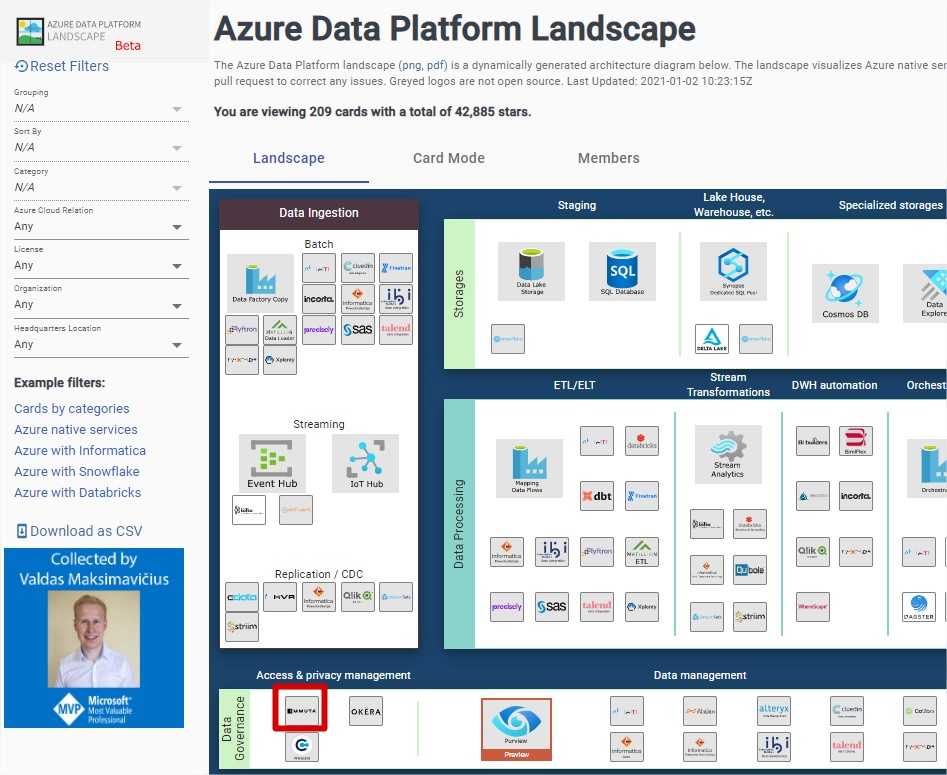Screen dimensions: 947x775
Task: Open the Dagster card
Action: pyautogui.click(x=919, y=607)
